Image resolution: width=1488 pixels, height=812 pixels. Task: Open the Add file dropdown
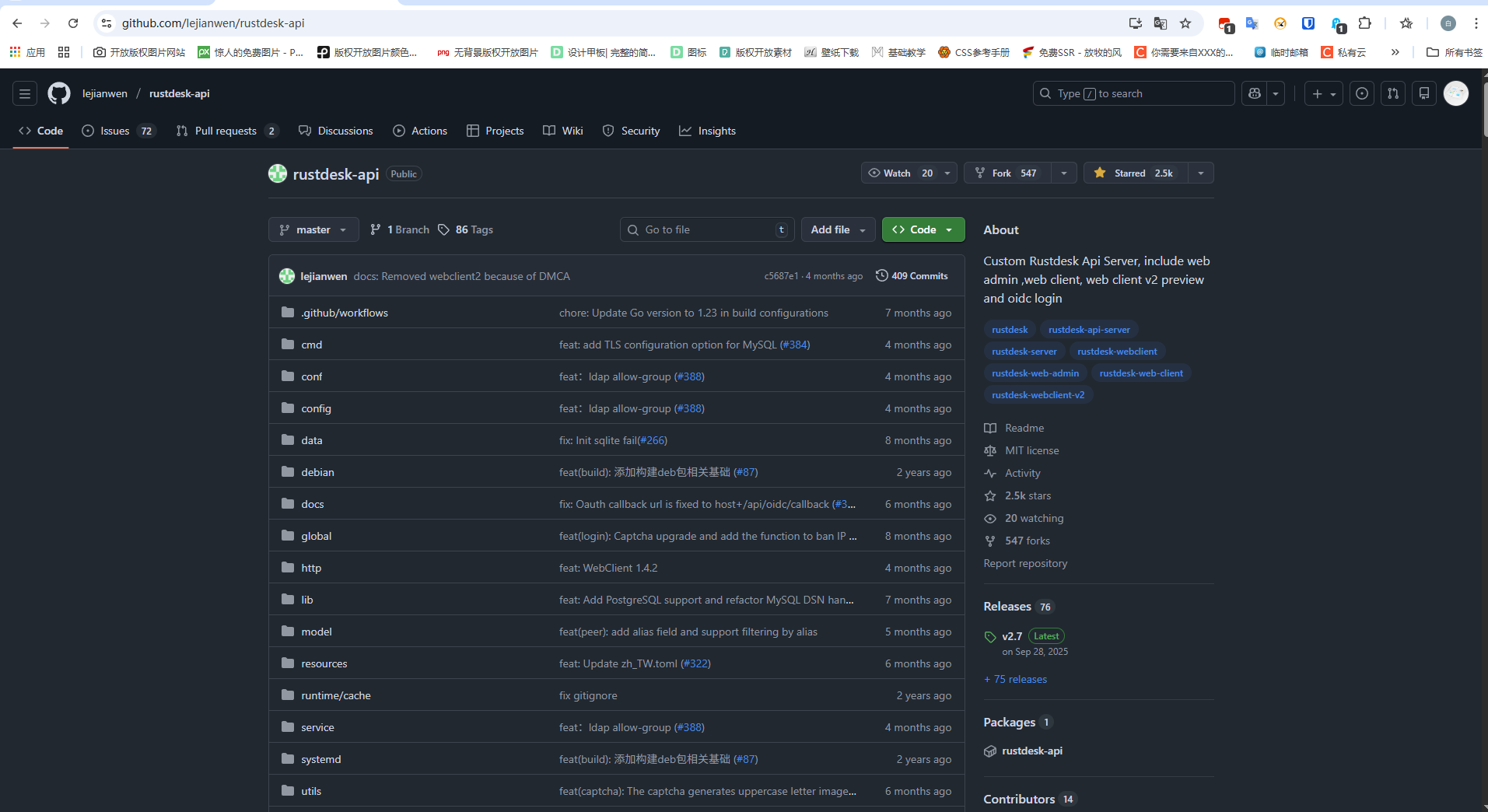point(838,229)
